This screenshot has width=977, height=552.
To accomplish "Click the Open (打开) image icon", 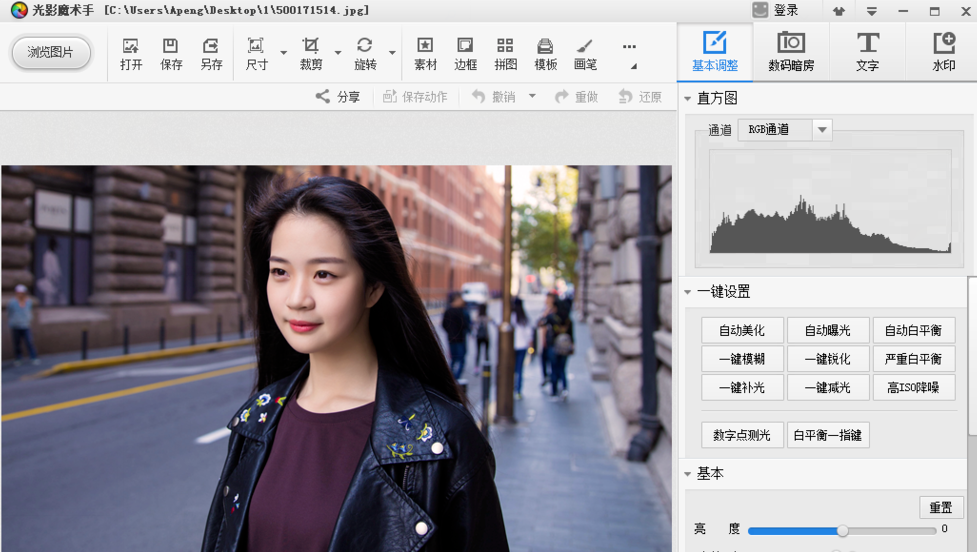I will 131,53.
